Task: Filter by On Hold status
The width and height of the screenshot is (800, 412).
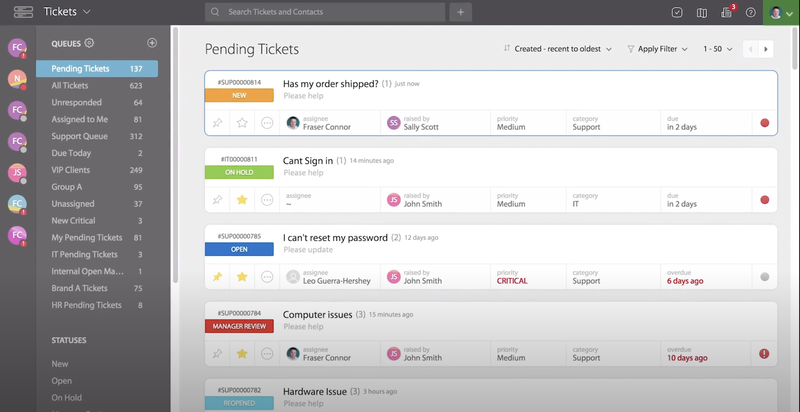Action: pos(66,397)
